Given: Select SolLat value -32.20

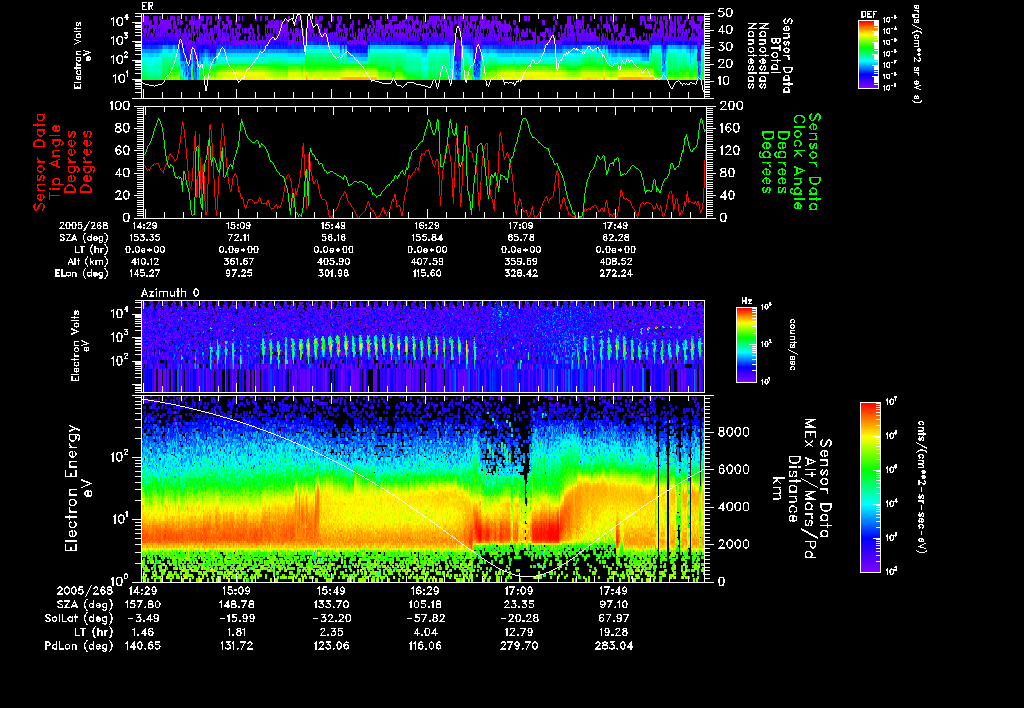Looking at the screenshot, I should (x=332, y=618).
